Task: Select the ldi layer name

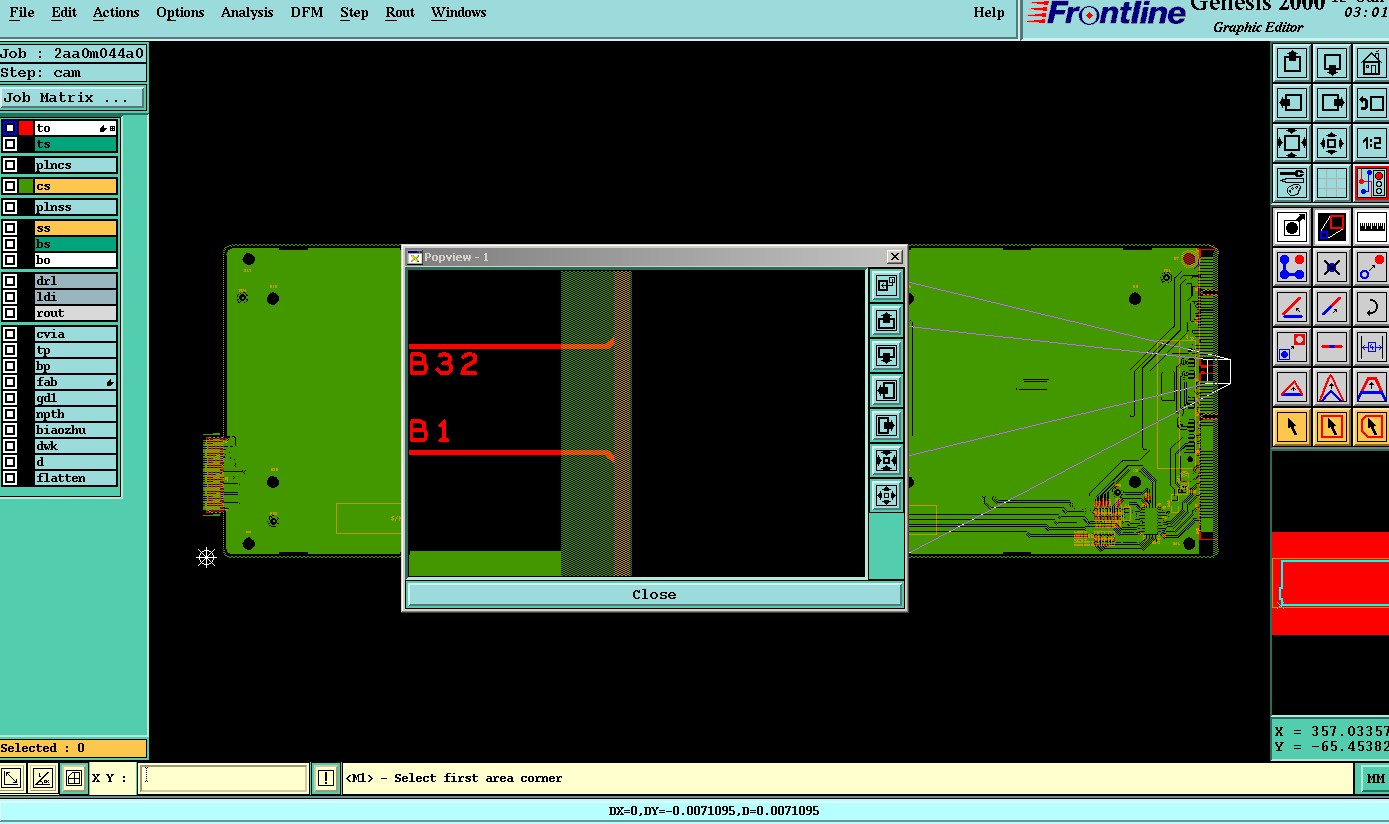Action: (x=76, y=297)
